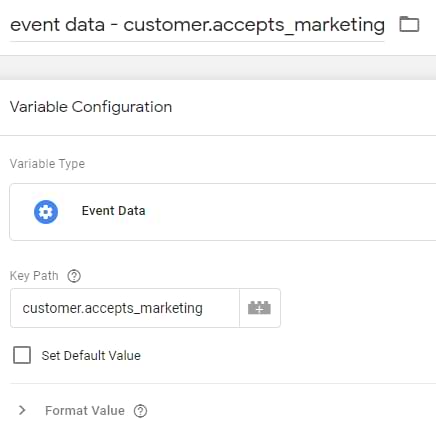Image resolution: width=436 pixels, height=434 pixels.
Task: Click the word marketing in the title
Action: pyautogui.click(x=340, y=25)
